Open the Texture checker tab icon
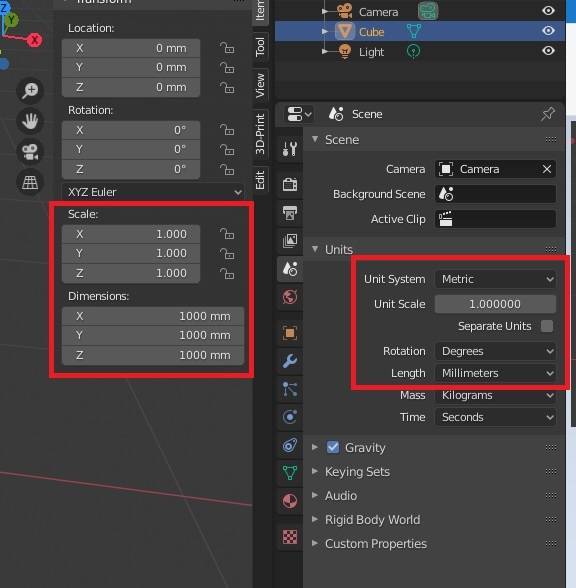The width and height of the screenshot is (576, 588). (x=290, y=537)
